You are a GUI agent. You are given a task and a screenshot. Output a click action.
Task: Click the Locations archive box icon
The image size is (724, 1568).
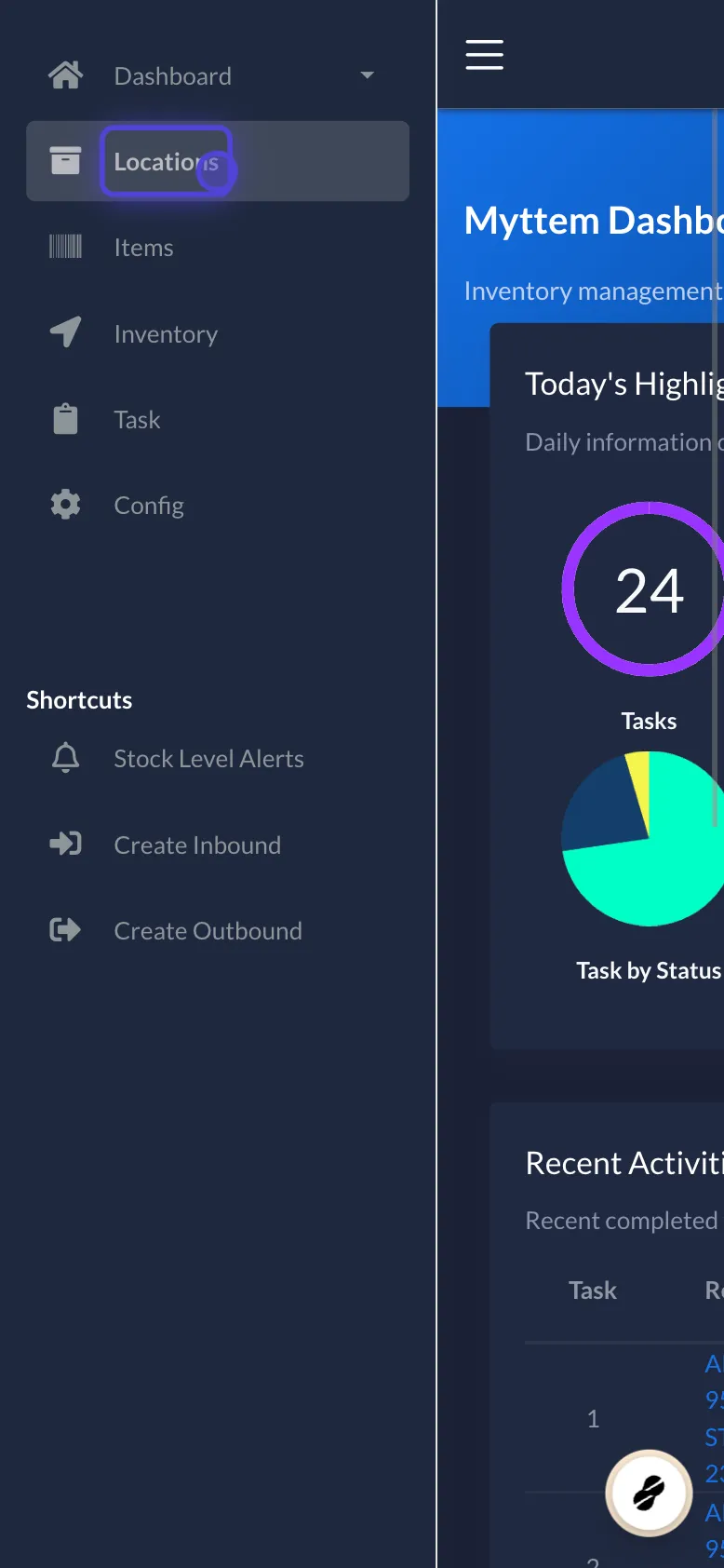point(65,161)
